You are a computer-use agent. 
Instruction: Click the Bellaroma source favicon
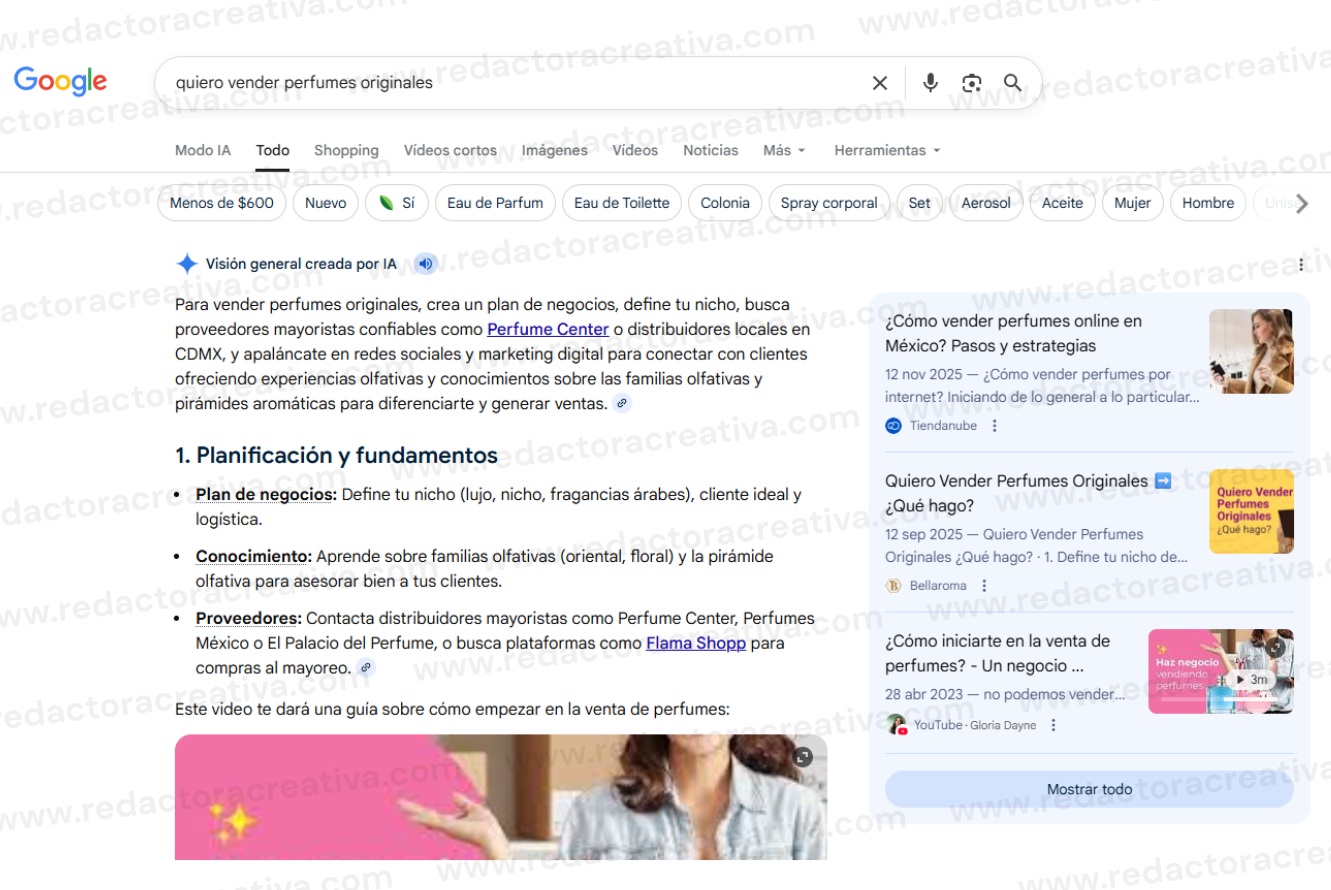[x=894, y=586]
